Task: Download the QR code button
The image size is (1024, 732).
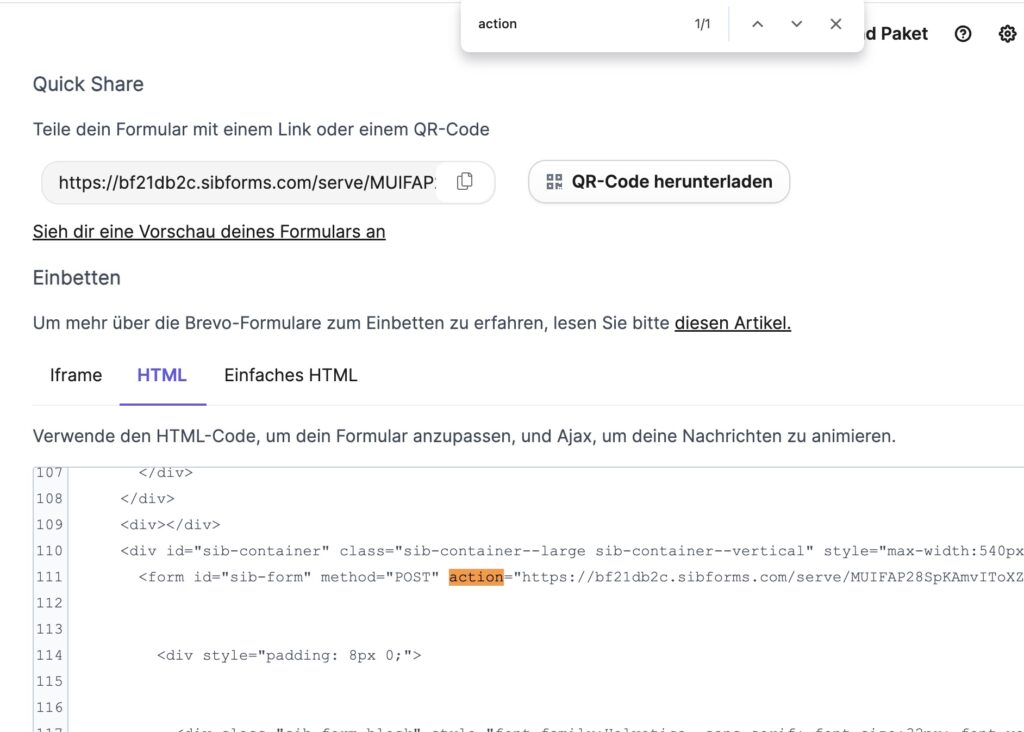Action: [659, 182]
